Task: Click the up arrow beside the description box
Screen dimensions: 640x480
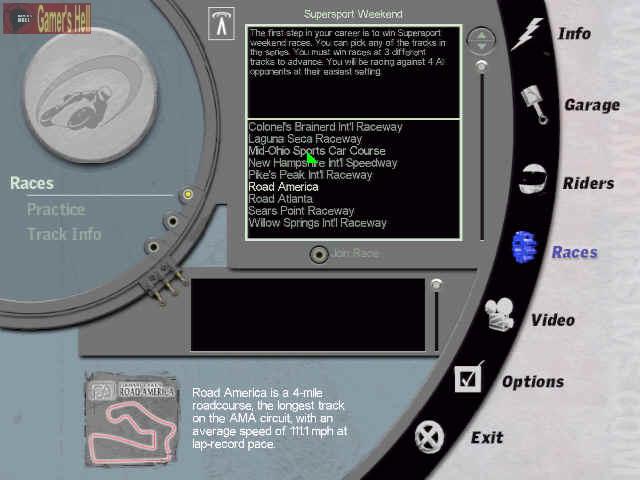Action: 482,35
